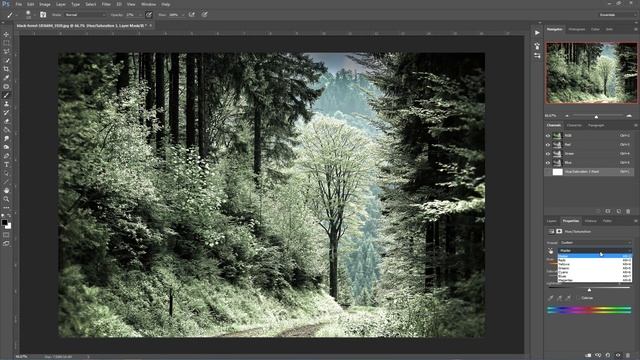Image resolution: width=640 pixels, height=360 pixels.
Task: Select the Rectangular Marquee tool
Action: [6, 43]
